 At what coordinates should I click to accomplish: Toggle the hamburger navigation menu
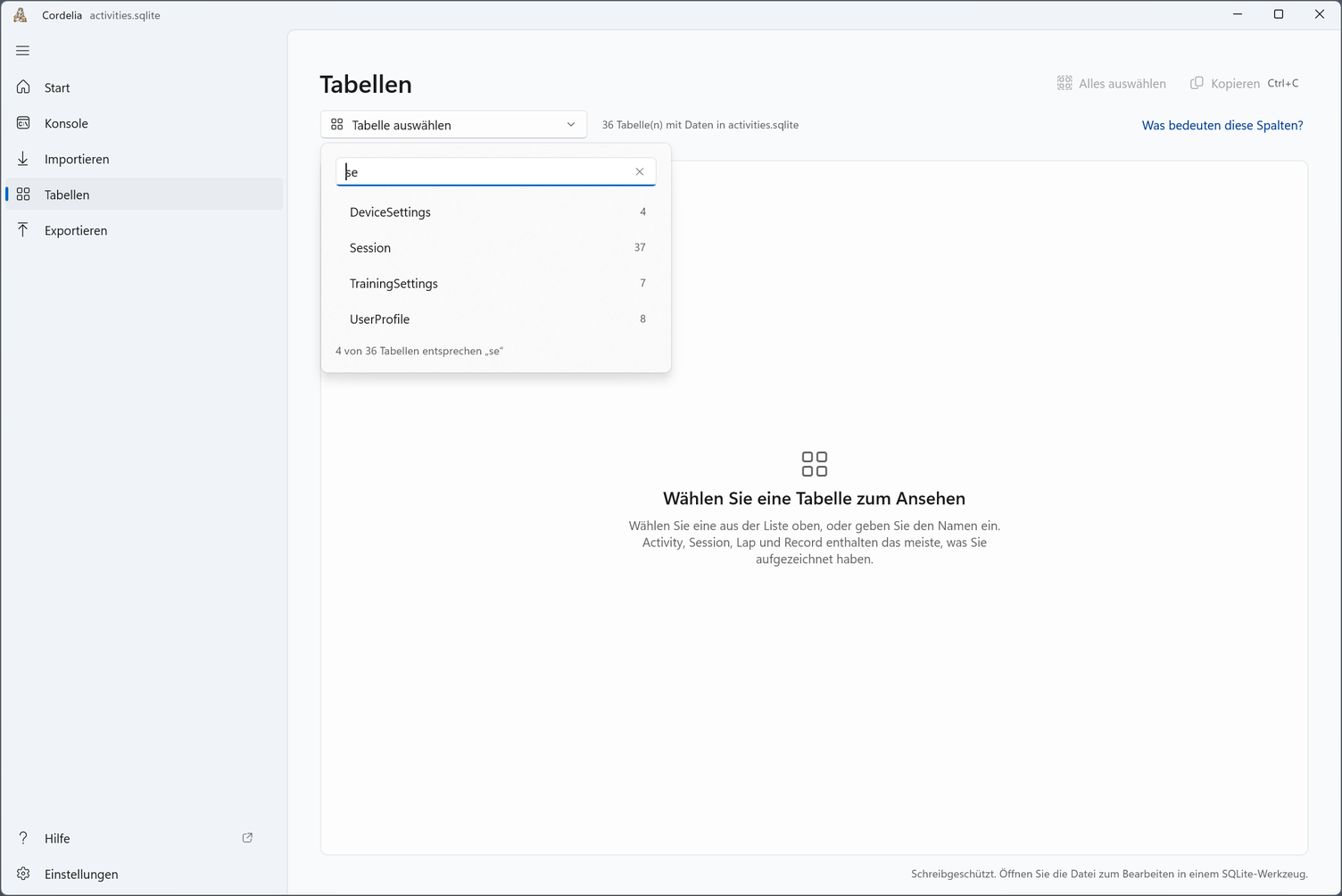pyautogui.click(x=23, y=51)
